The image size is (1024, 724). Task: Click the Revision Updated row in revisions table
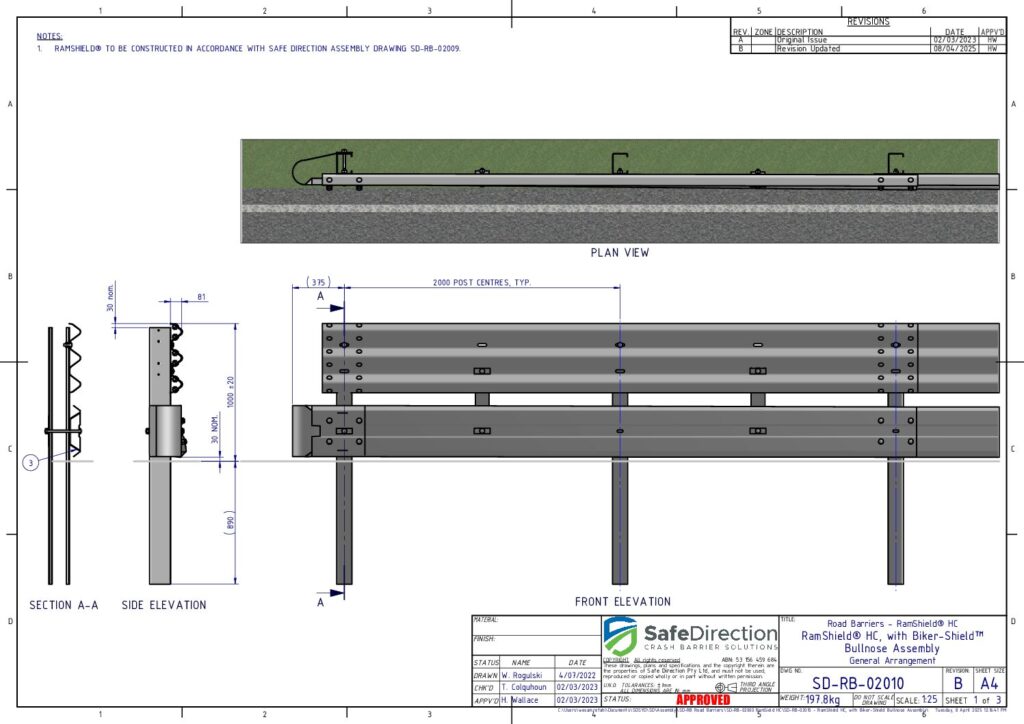tap(809, 49)
